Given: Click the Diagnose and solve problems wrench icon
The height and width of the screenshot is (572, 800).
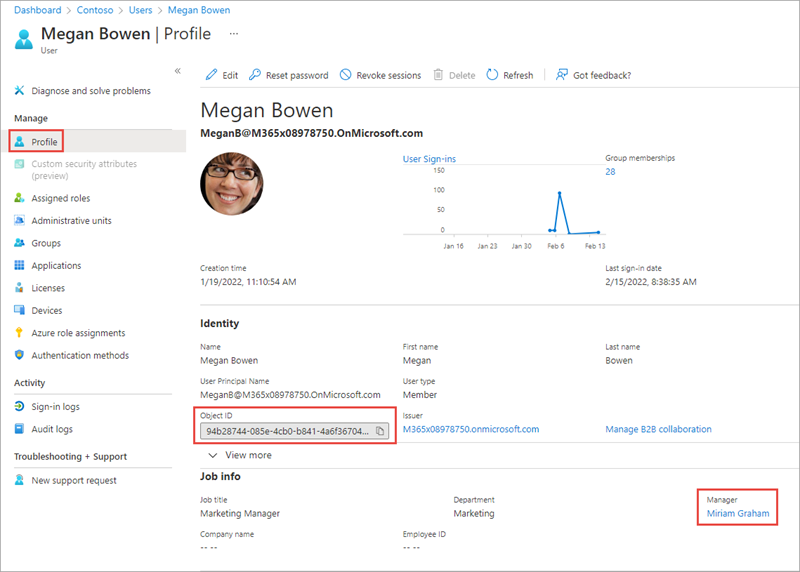Looking at the screenshot, I should pyautogui.click(x=19, y=90).
